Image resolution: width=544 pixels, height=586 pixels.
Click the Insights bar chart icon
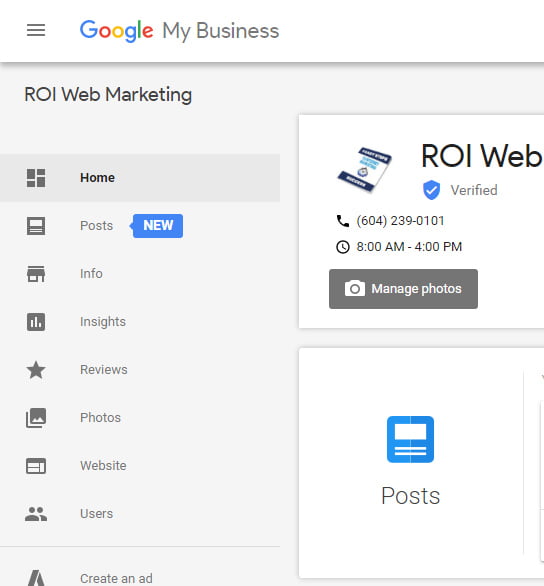(36, 322)
